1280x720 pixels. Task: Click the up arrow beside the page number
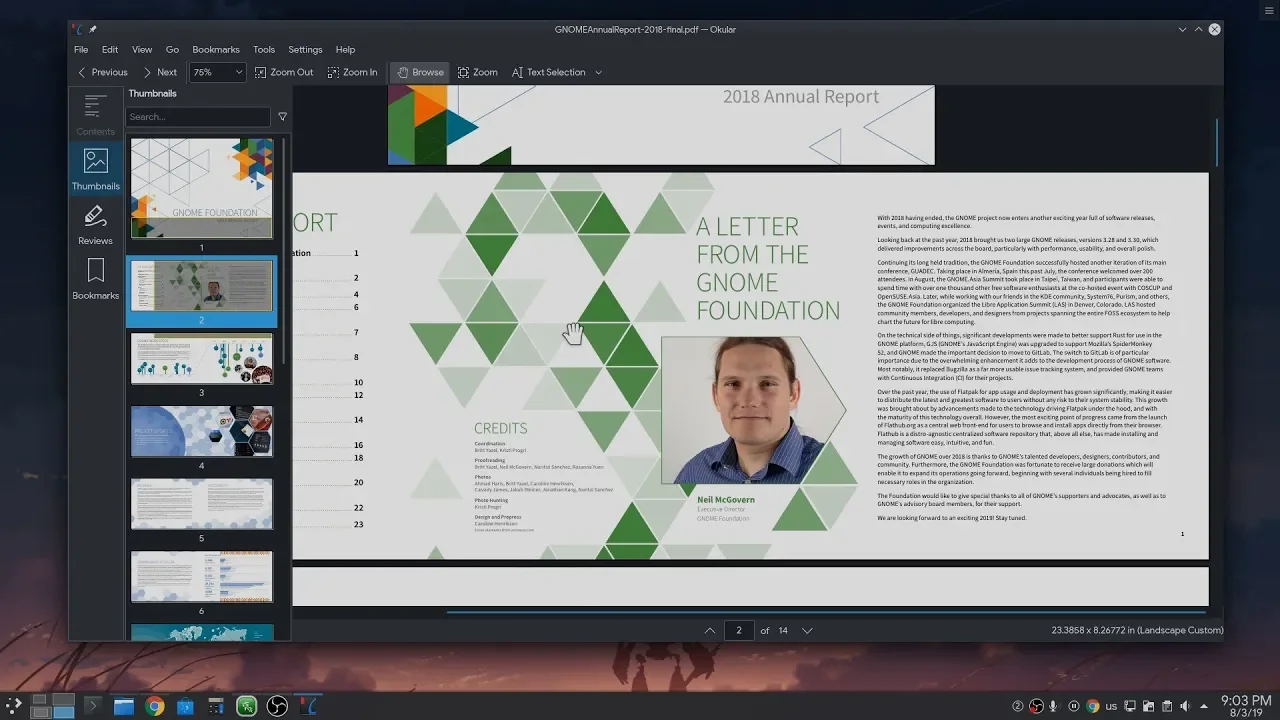(710, 631)
